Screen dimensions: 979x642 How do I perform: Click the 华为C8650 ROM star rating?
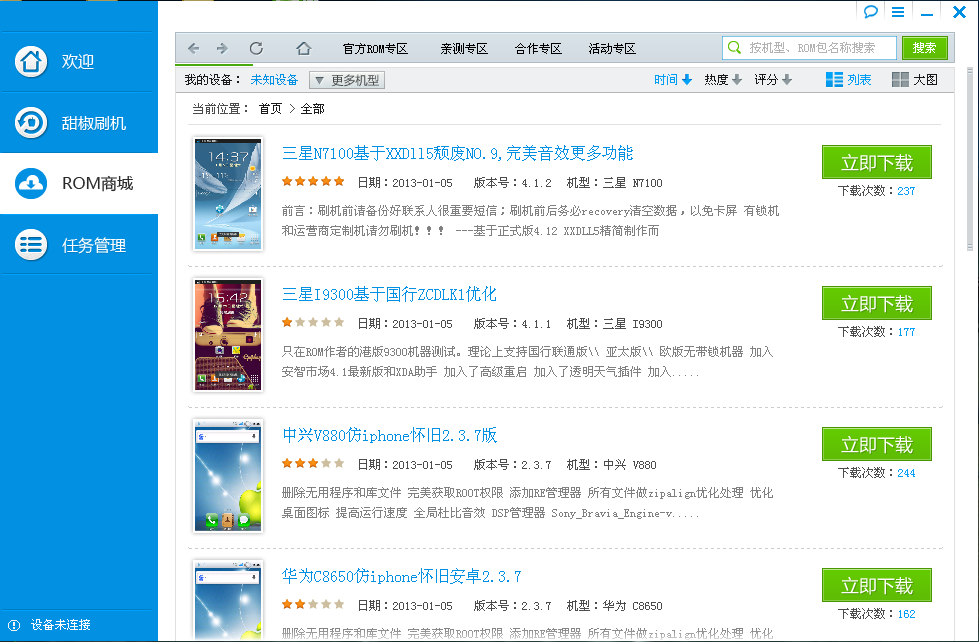click(x=313, y=605)
